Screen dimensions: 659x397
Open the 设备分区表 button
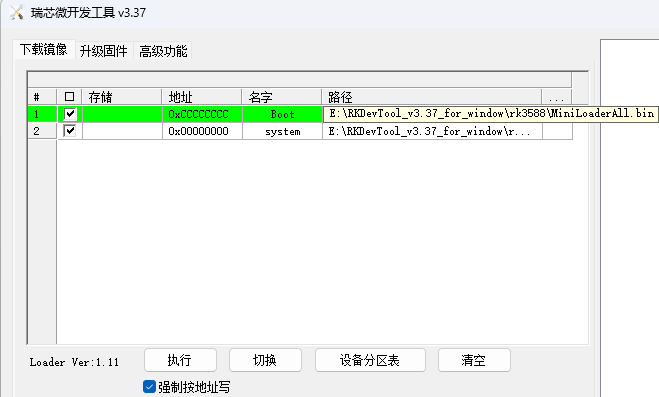pos(370,360)
